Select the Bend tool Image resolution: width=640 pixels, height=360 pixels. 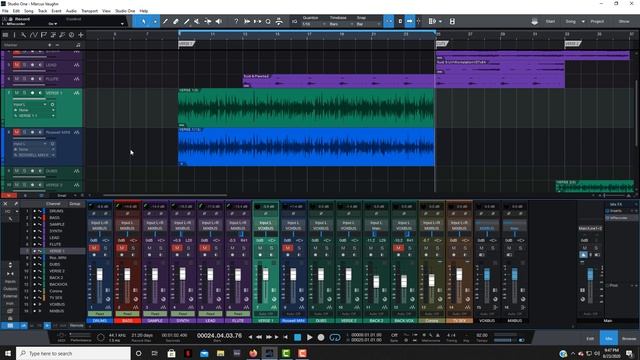[208, 21]
